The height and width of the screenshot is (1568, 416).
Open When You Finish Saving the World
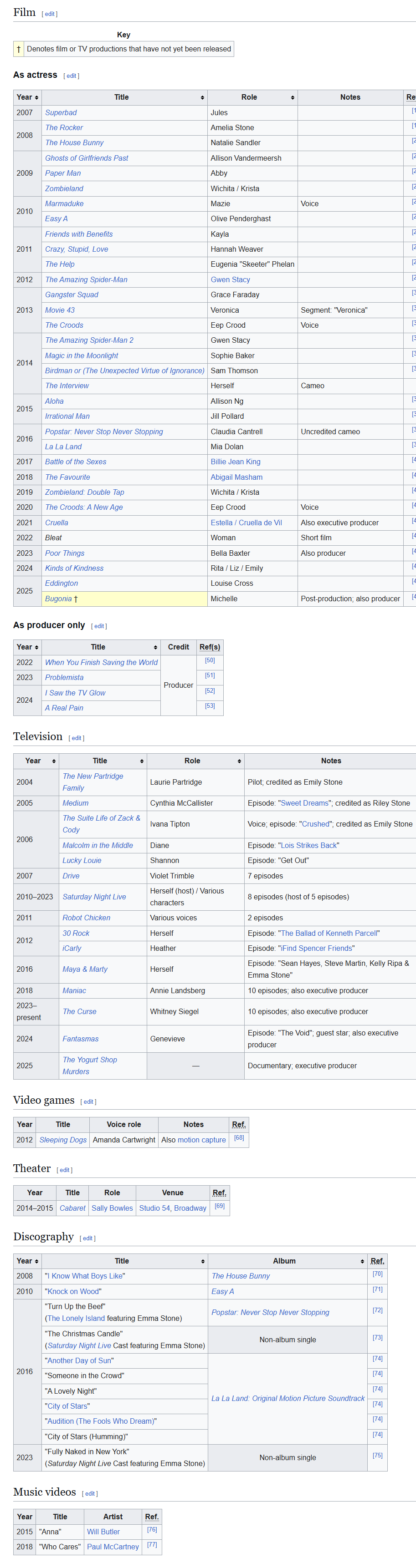tap(101, 662)
